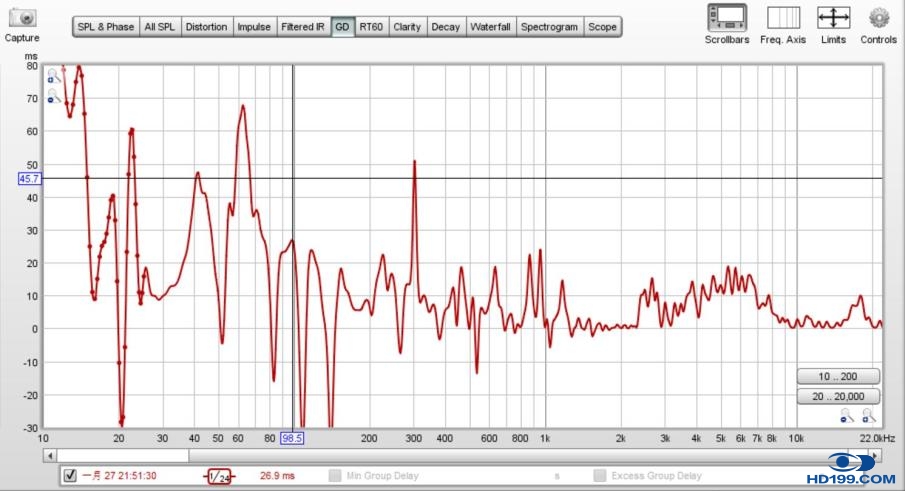Open the RT60 tab

point(371,27)
